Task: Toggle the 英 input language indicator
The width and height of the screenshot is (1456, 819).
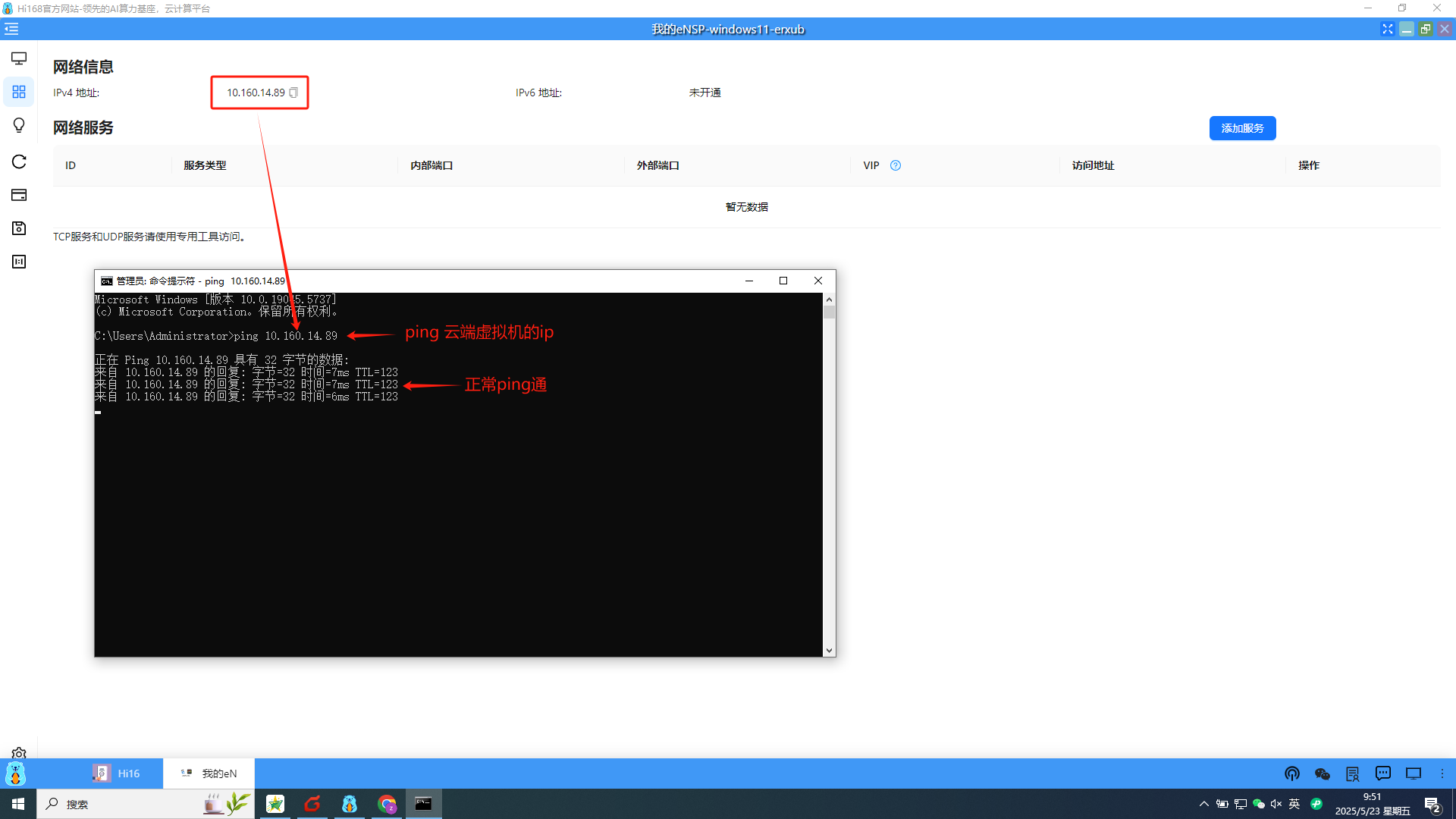Action: tap(1294, 804)
